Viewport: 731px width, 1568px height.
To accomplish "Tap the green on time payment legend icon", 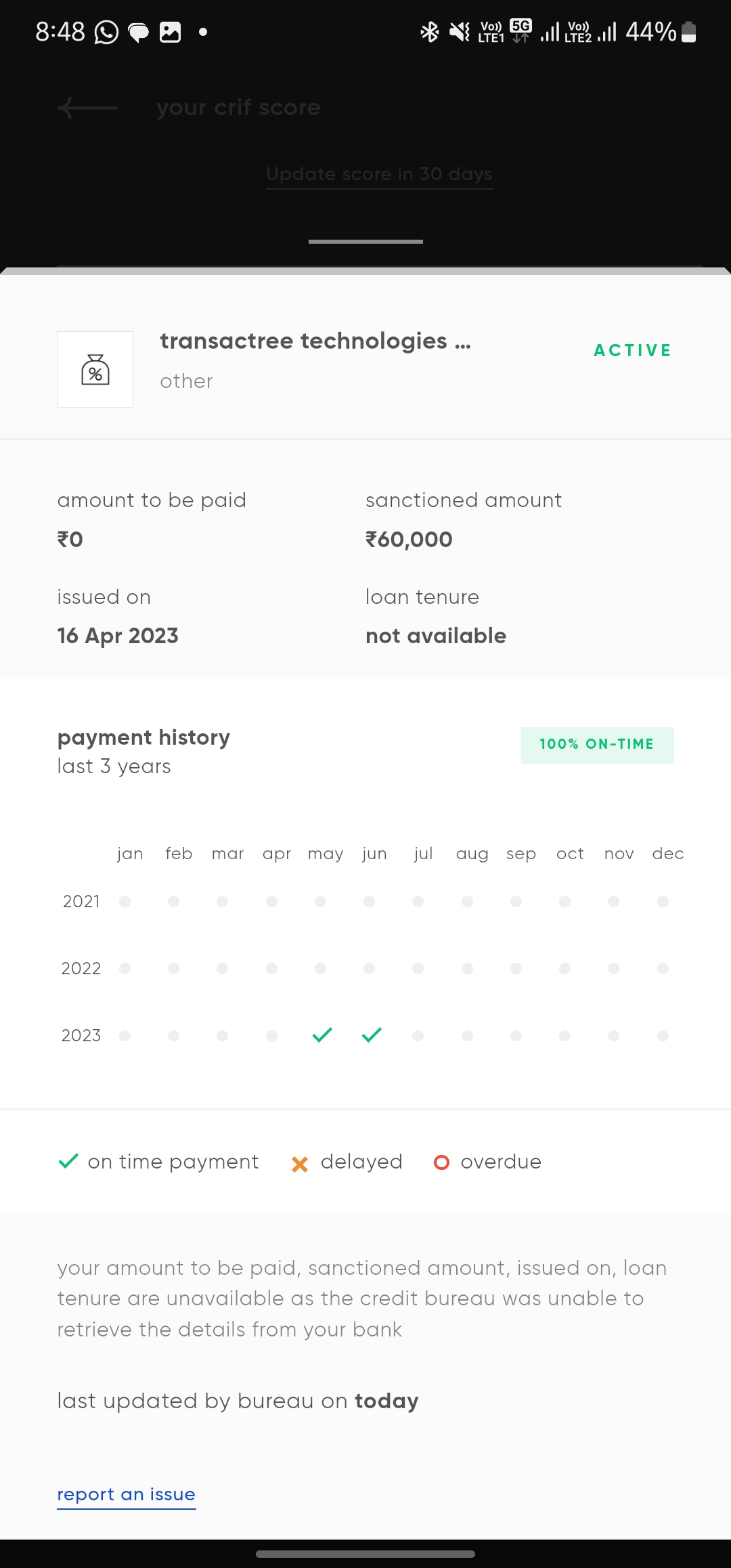I will [68, 1162].
